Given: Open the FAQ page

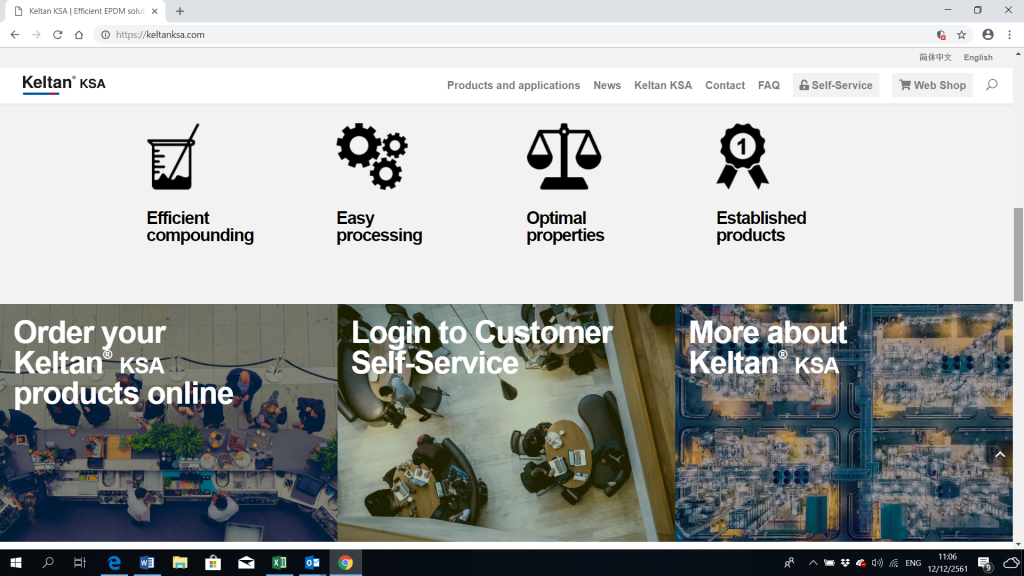Looking at the screenshot, I should [x=769, y=85].
